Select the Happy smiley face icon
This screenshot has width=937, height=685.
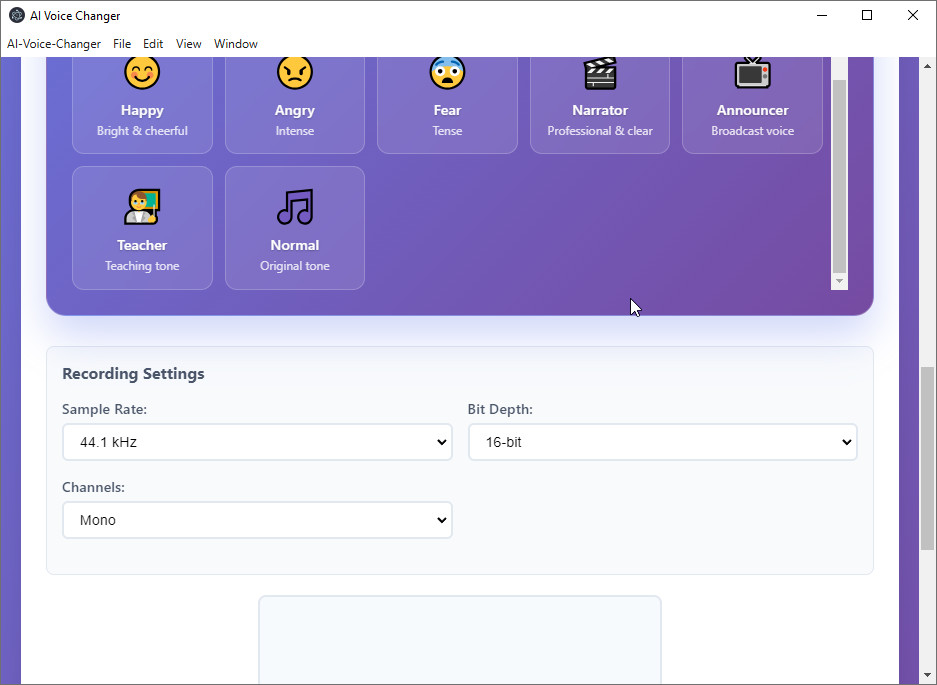[x=142, y=73]
